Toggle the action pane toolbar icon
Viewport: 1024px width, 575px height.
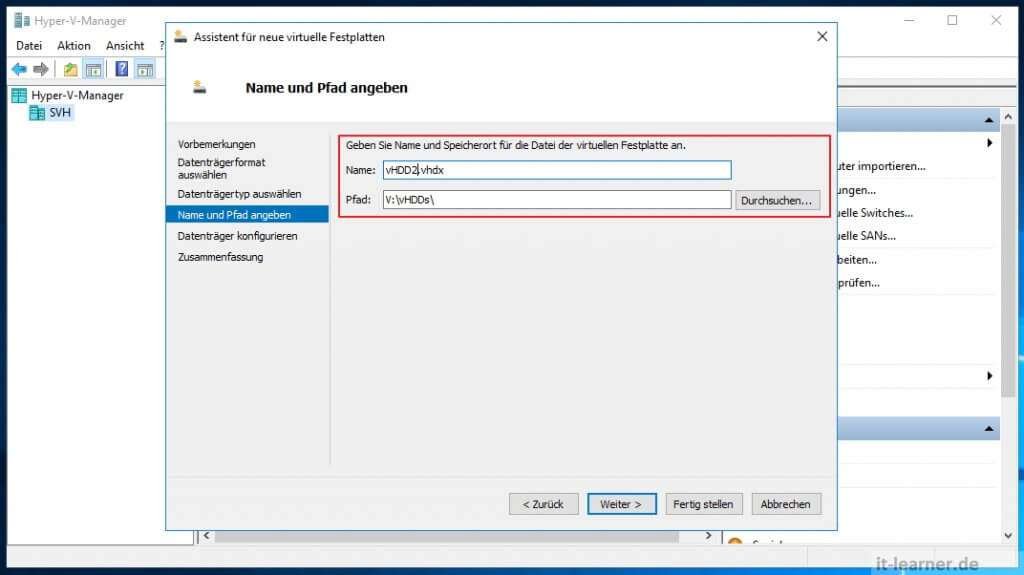(145, 69)
